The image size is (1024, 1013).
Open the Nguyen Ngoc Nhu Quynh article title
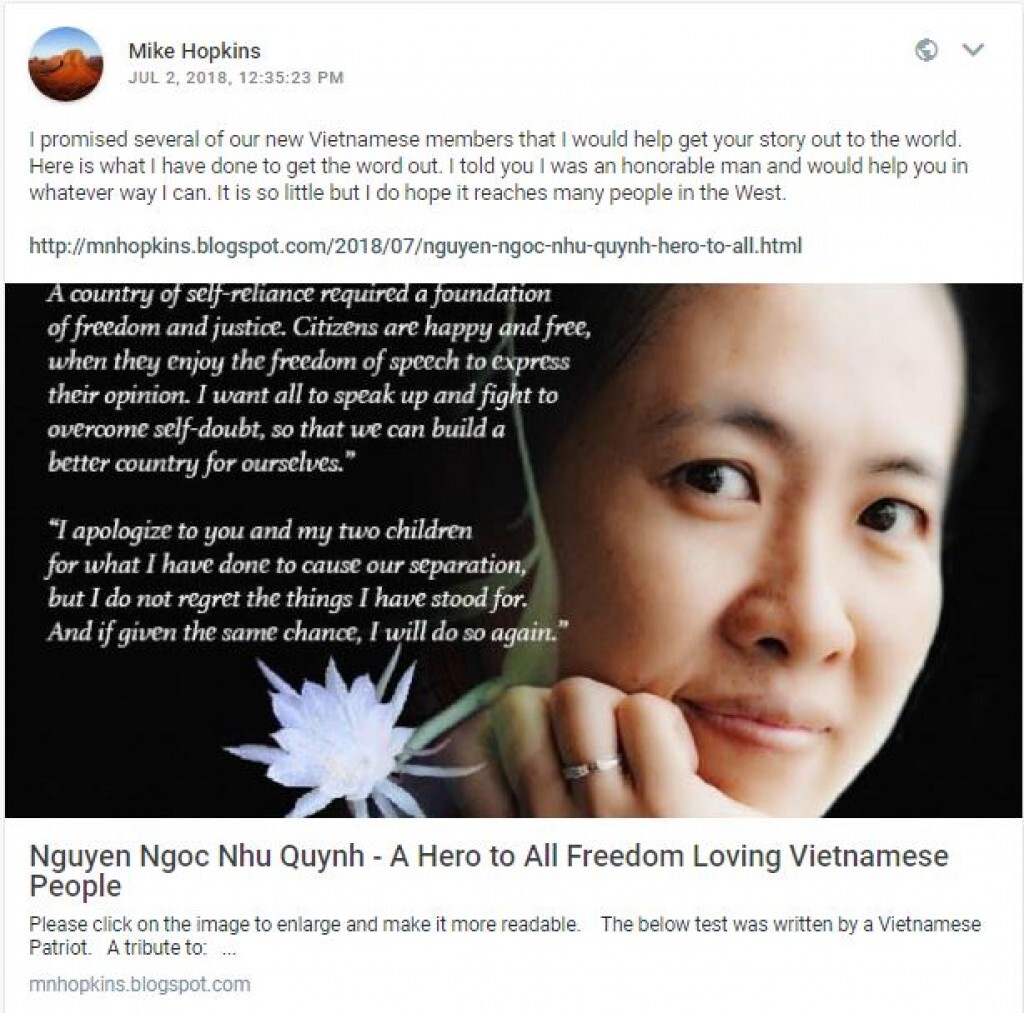point(488,871)
